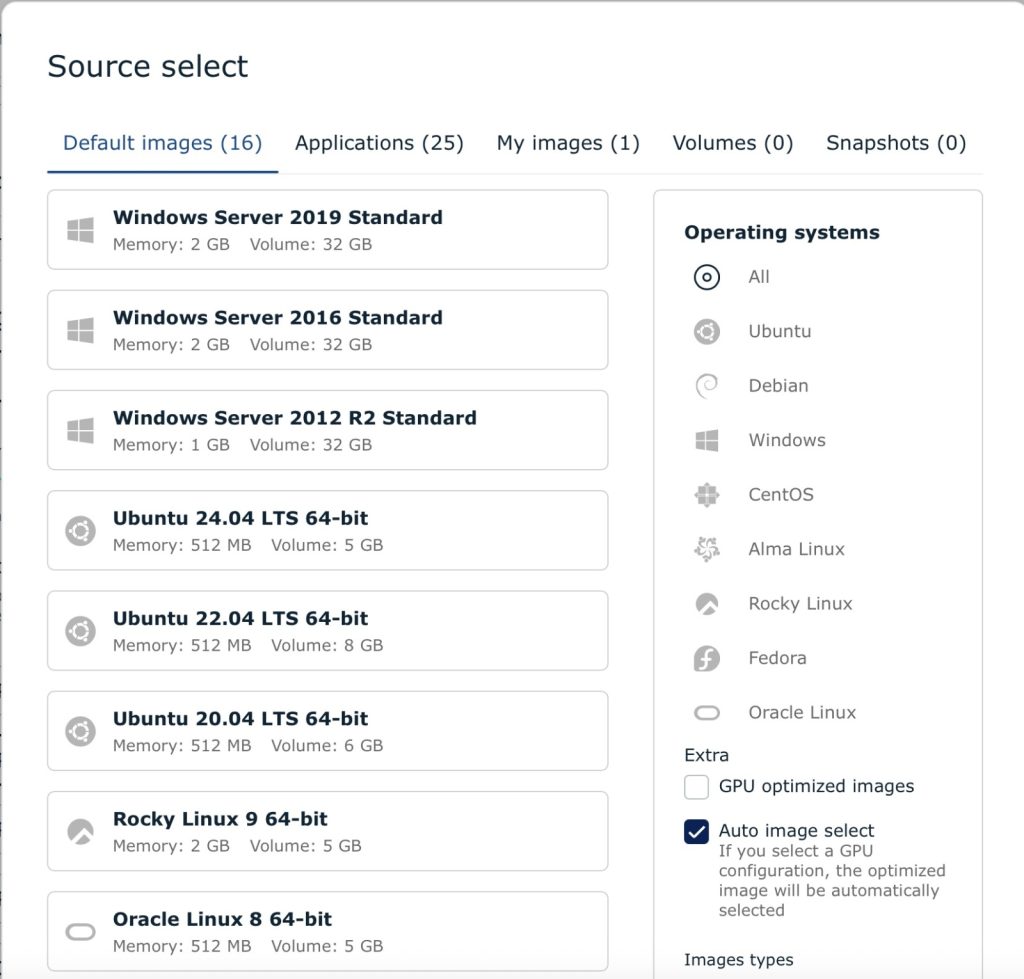Select the All operating systems radio option
The image size is (1024, 979).
point(707,277)
